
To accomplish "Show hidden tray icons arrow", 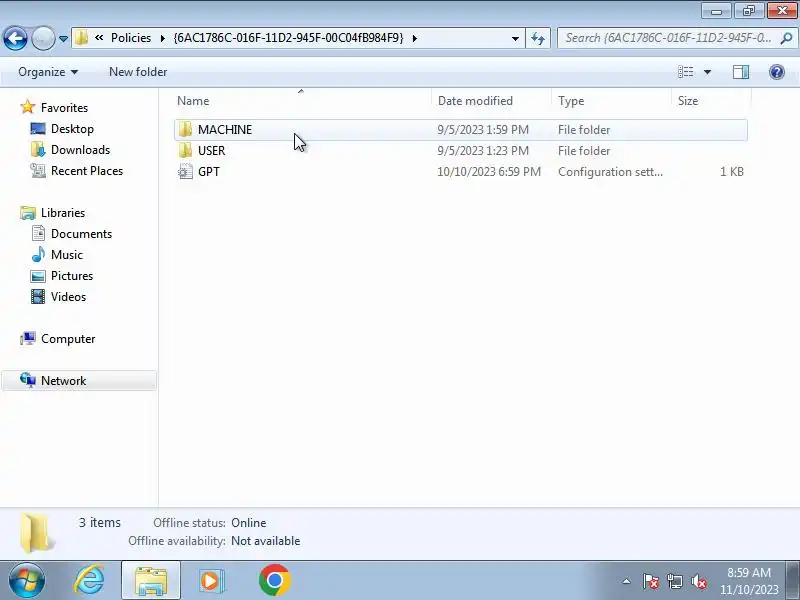I will 627,581.
